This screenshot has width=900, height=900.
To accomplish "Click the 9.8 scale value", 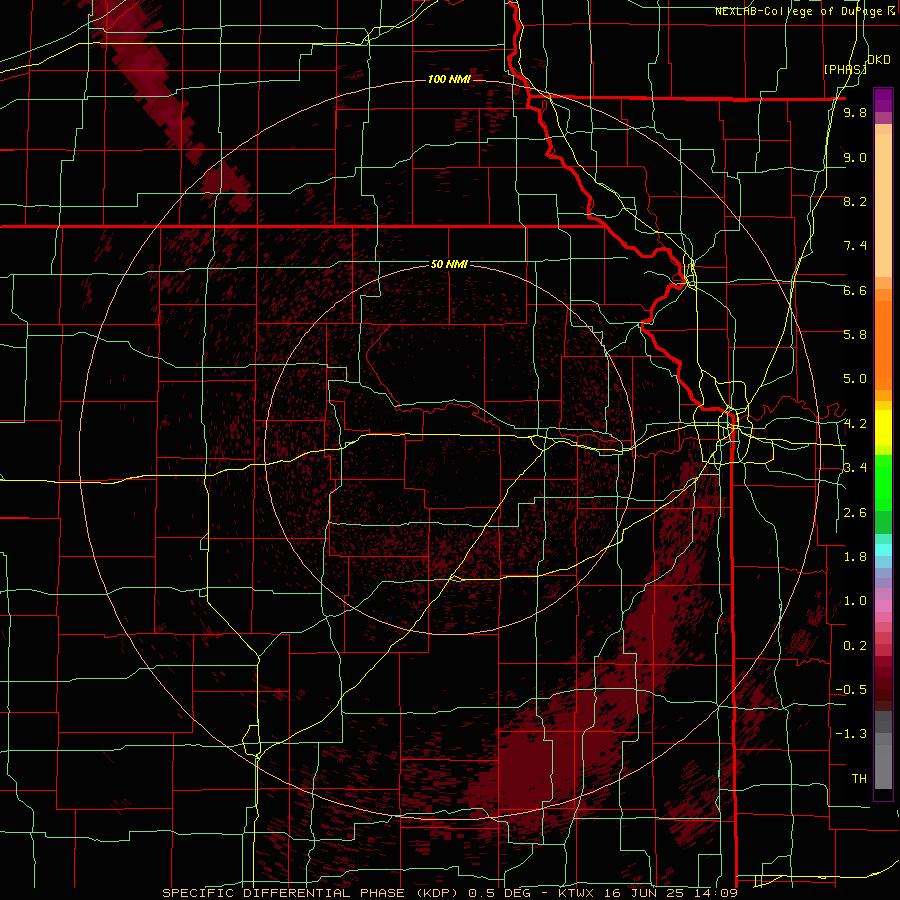I will tap(855, 112).
